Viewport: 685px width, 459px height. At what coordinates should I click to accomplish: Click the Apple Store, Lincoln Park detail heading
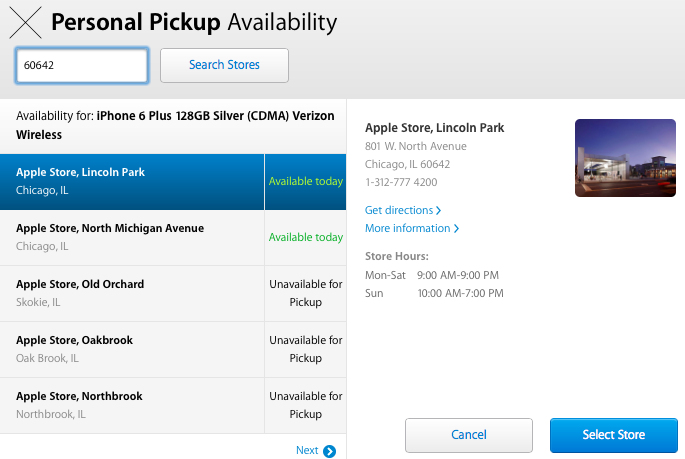tap(434, 128)
